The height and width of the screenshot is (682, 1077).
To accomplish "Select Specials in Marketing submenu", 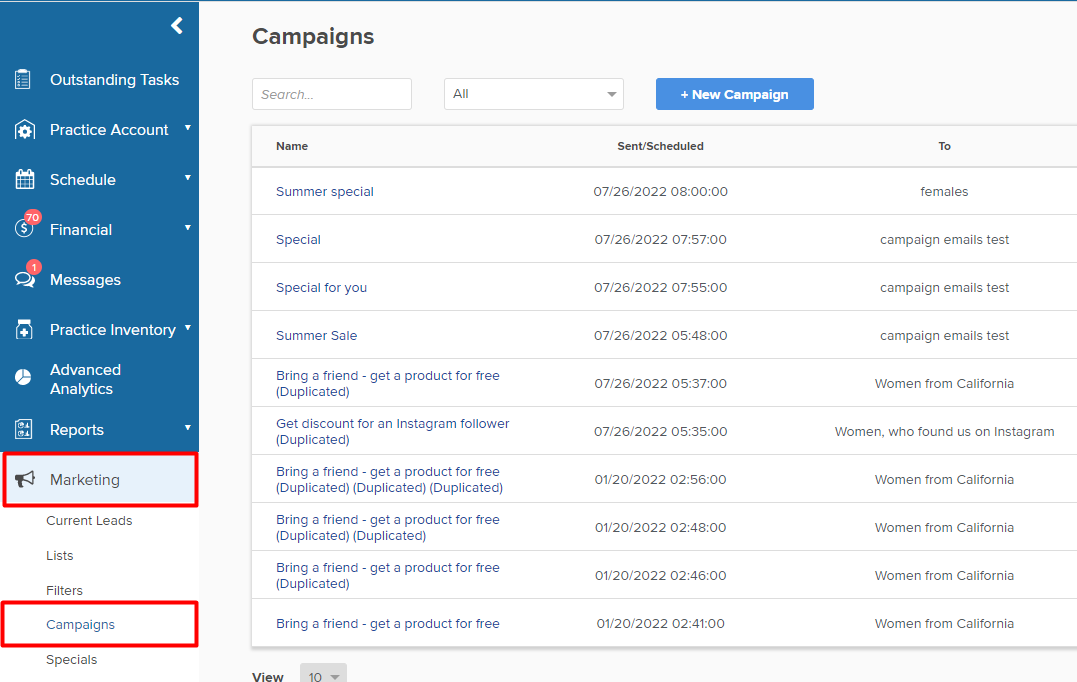I will click(72, 660).
